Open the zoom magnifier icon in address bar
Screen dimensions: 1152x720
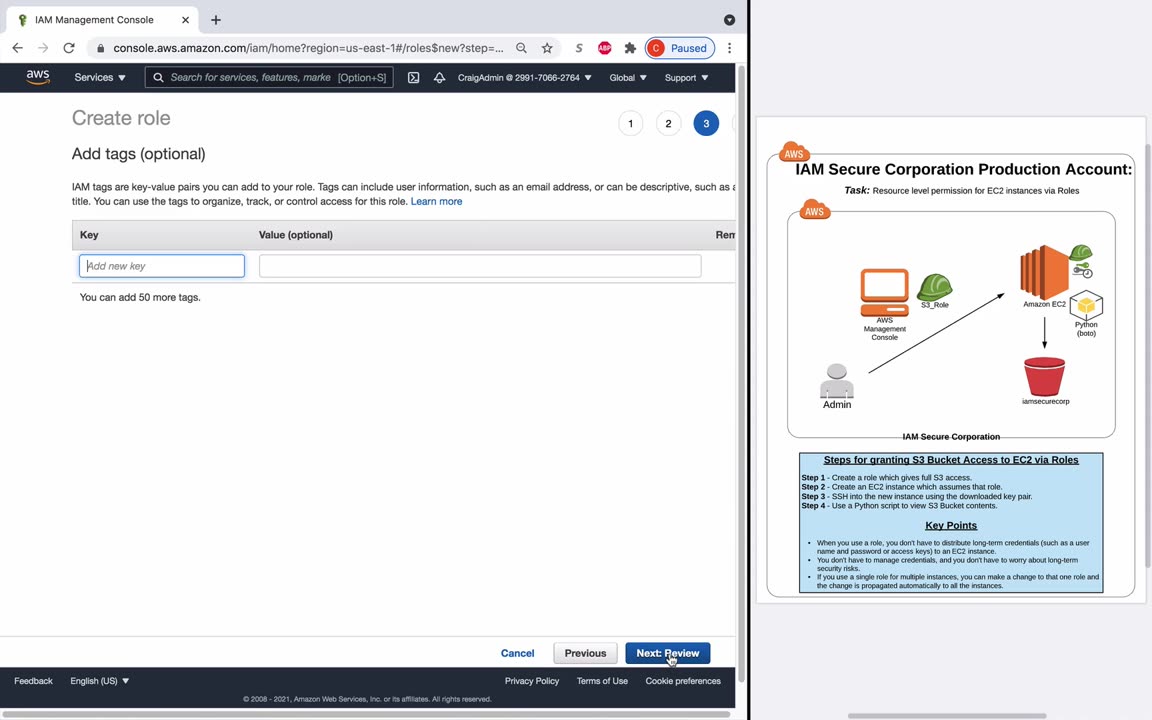(x=521, y=48)
